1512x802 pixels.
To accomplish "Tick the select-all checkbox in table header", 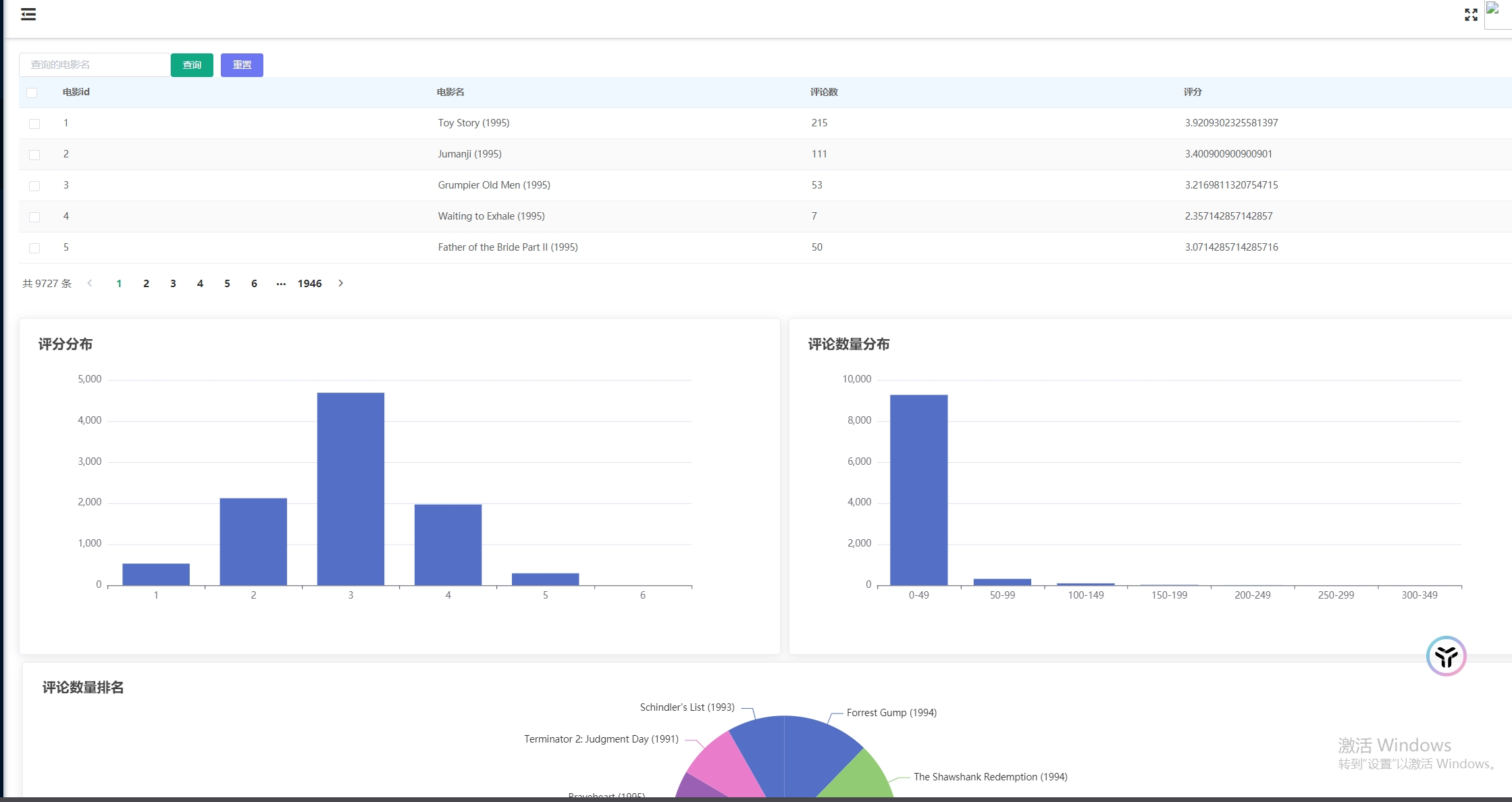I will coord(32,93).
